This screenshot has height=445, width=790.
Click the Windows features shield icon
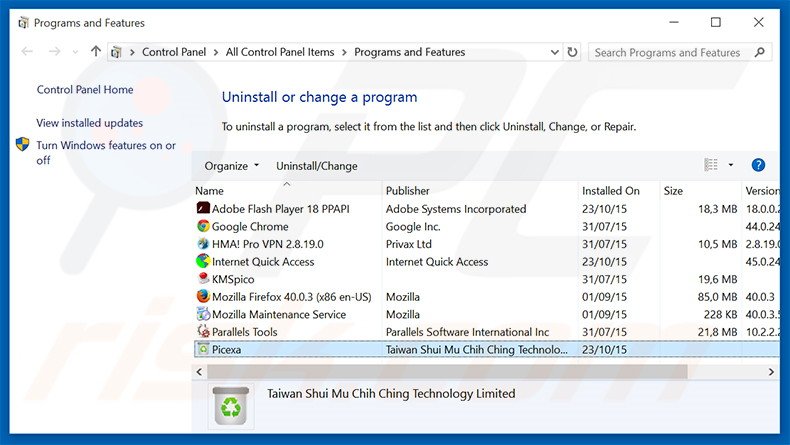point(23,144)
